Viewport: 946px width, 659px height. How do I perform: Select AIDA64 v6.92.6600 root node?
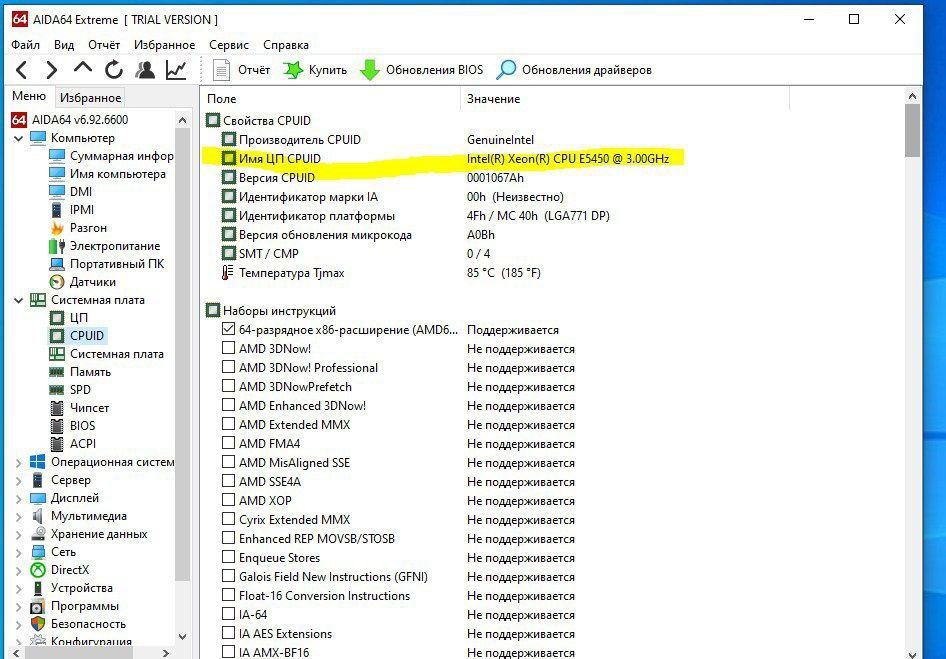pyautogui.click(x=71, y=119)
